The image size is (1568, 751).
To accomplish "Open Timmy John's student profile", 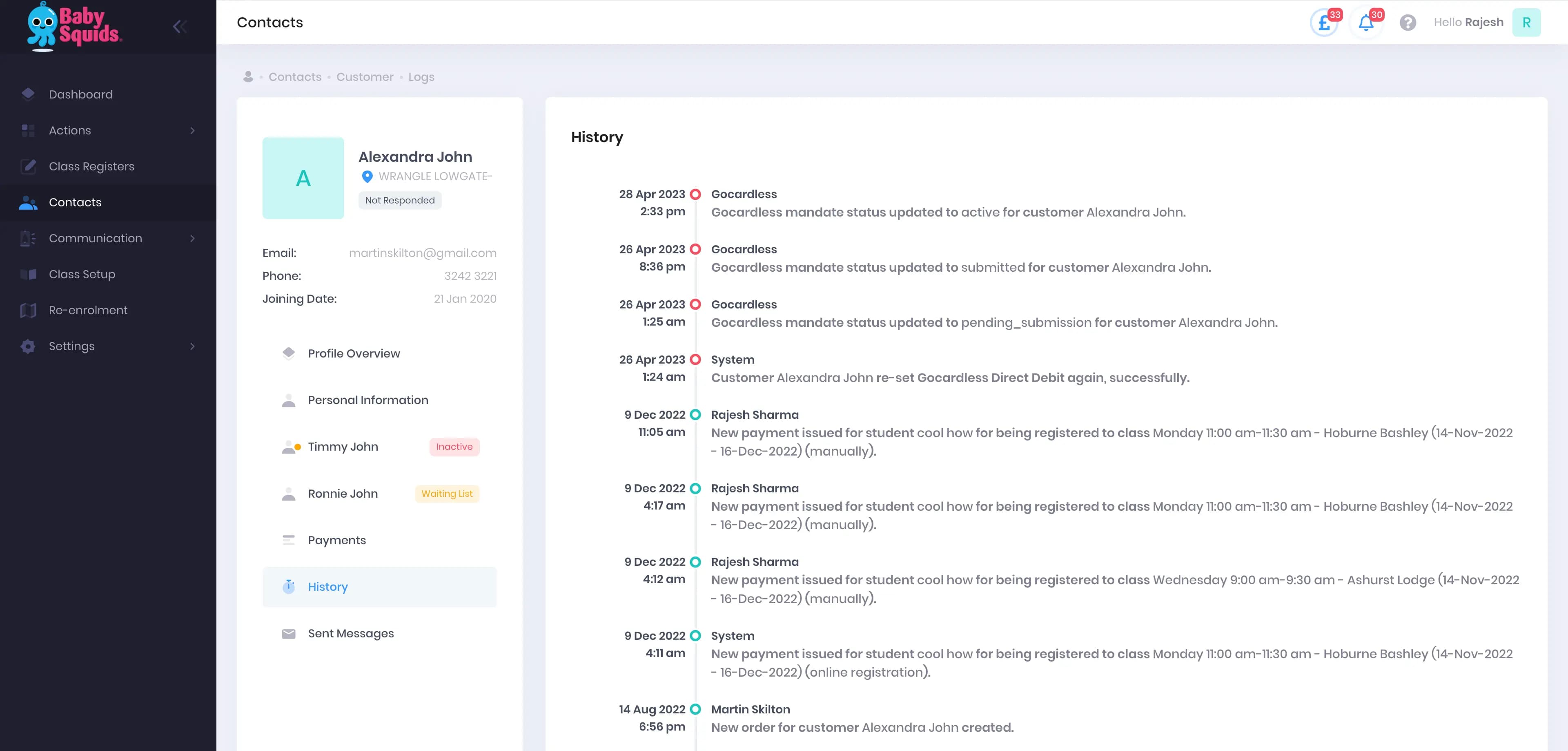I will (343, 447).
